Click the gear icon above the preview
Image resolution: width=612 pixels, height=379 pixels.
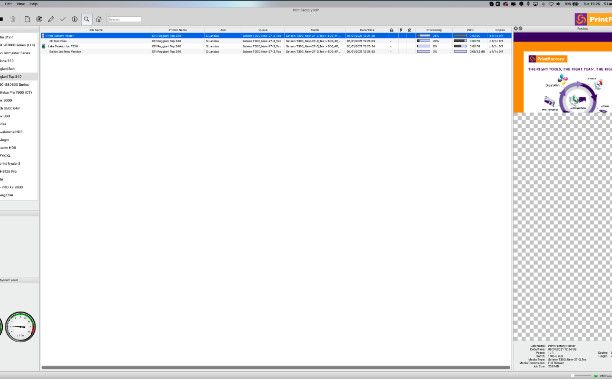point(516,28)
